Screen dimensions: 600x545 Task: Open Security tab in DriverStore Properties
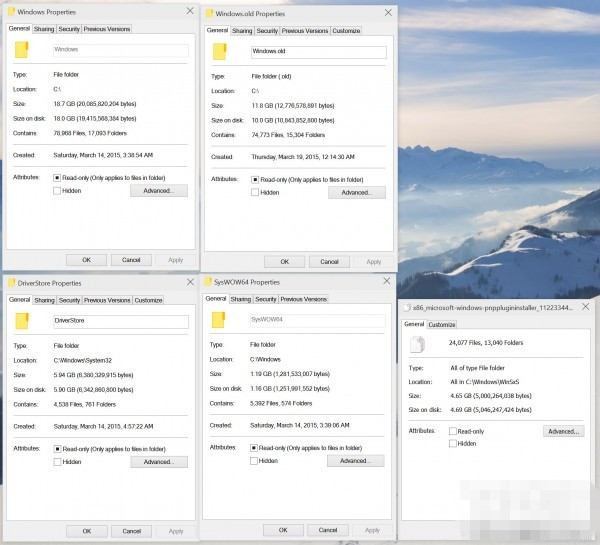(x=69, y=300)
